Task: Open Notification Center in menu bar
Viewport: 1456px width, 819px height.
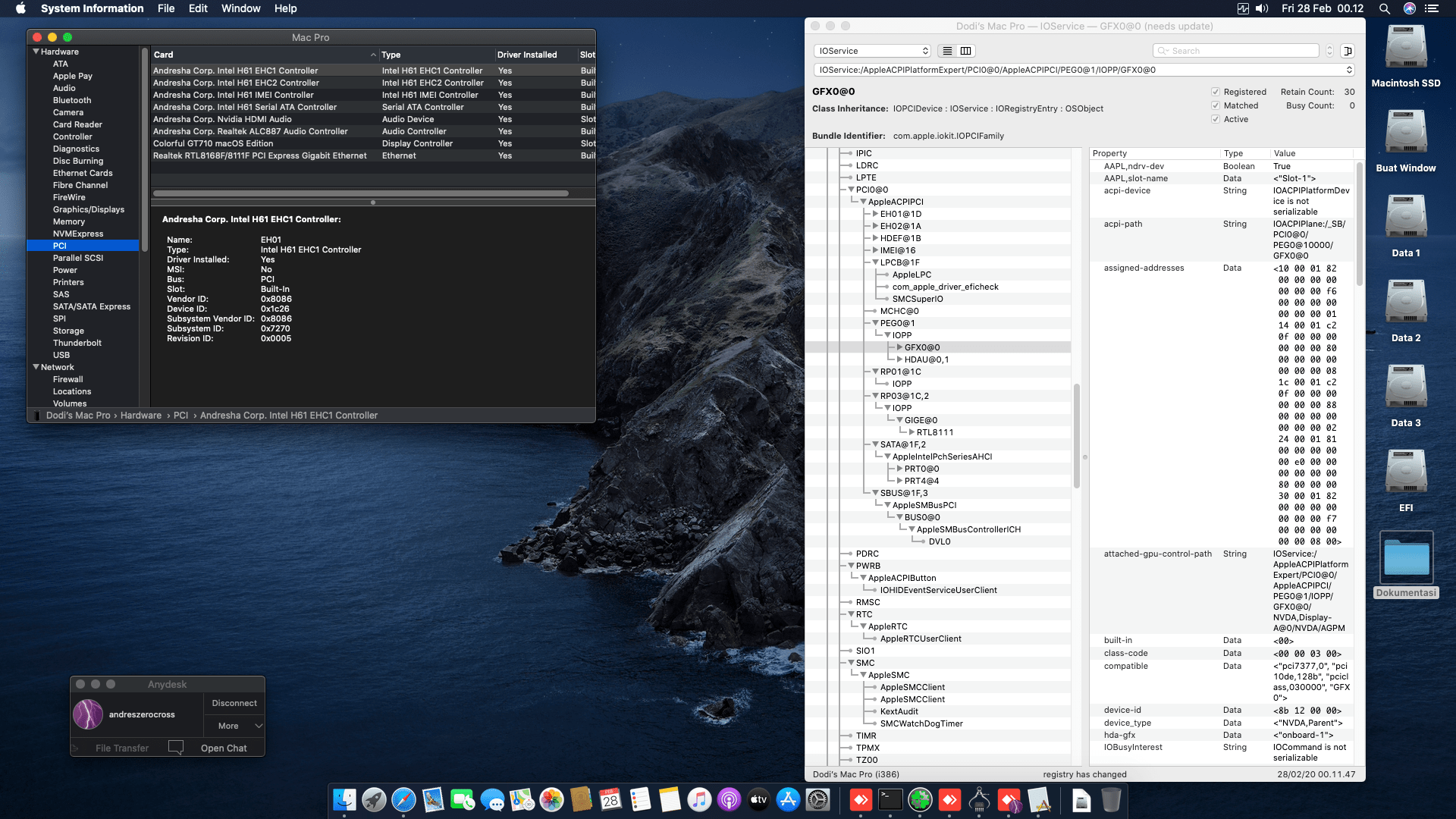Action: tap(1431, 8)
